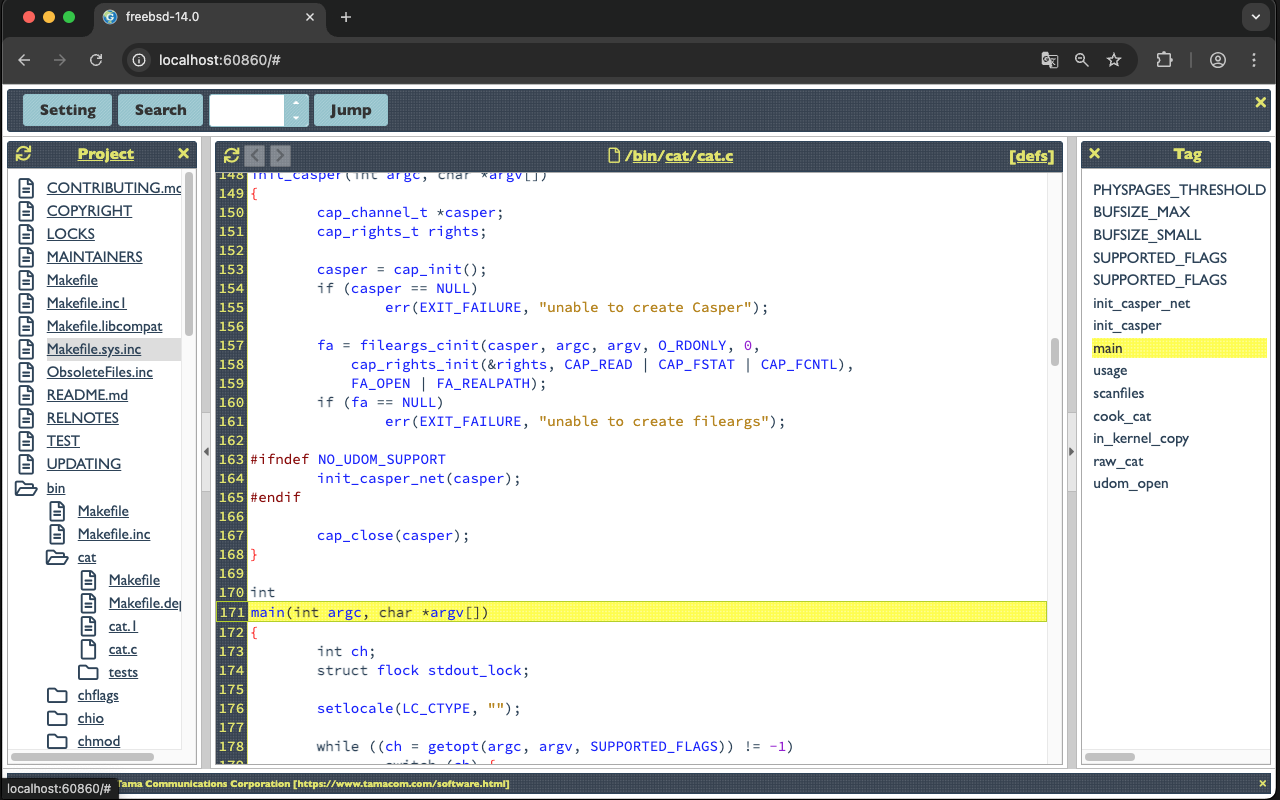Open the cat path segment in title
This screenshot has width=1280, height=800.
pyautogui.click(x=678, y=156)
